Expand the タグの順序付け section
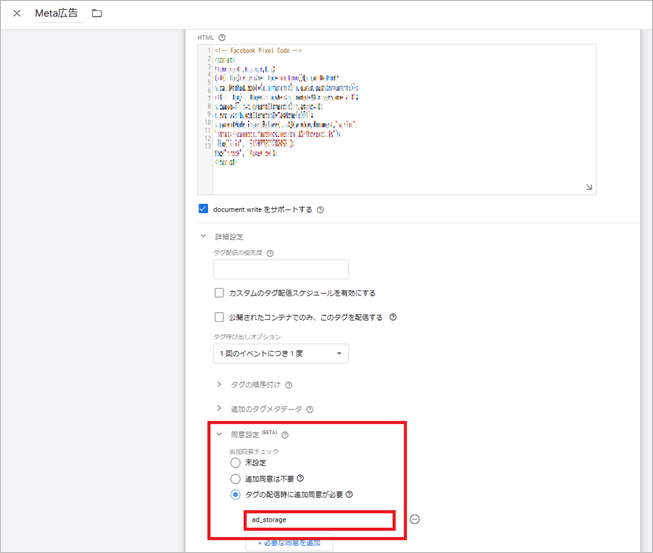Image resolution: width=653 pixels, height=553 pixels. 220,385
